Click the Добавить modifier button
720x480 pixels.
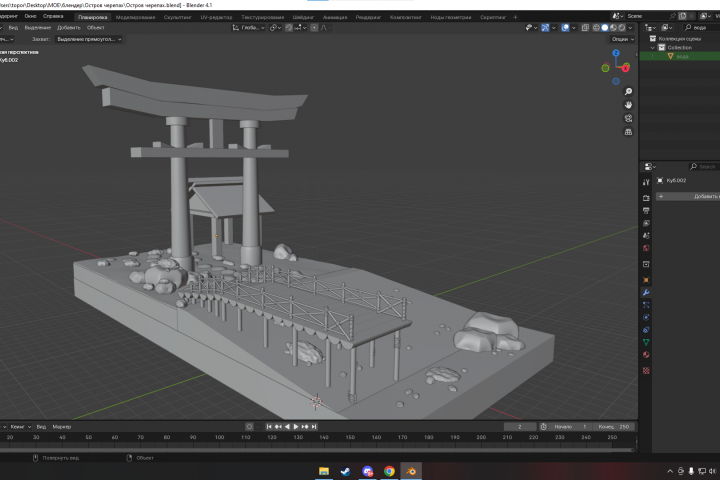click(688, 197)
